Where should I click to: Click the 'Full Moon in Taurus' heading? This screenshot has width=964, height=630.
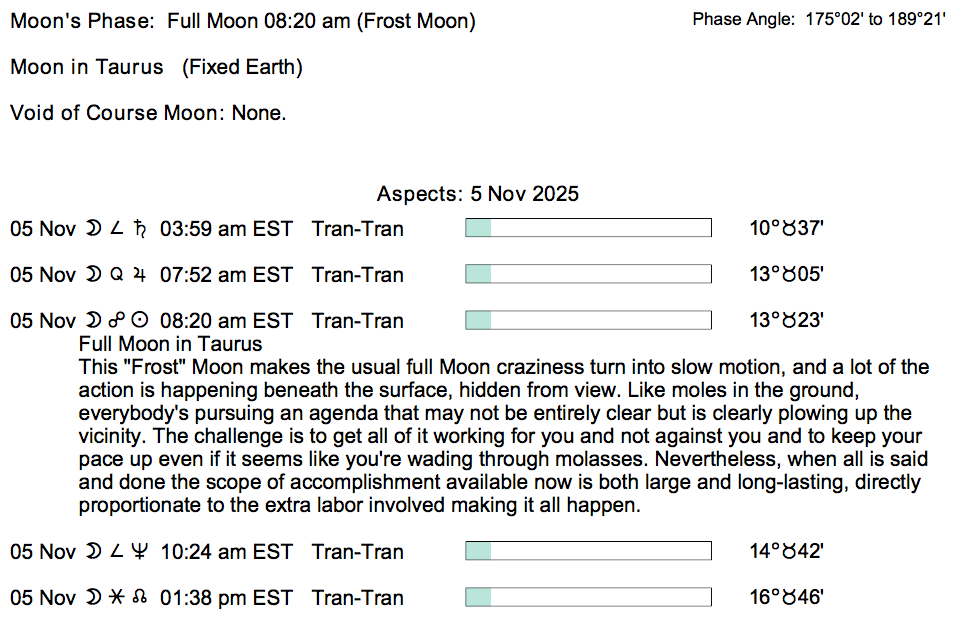point(170,345)
